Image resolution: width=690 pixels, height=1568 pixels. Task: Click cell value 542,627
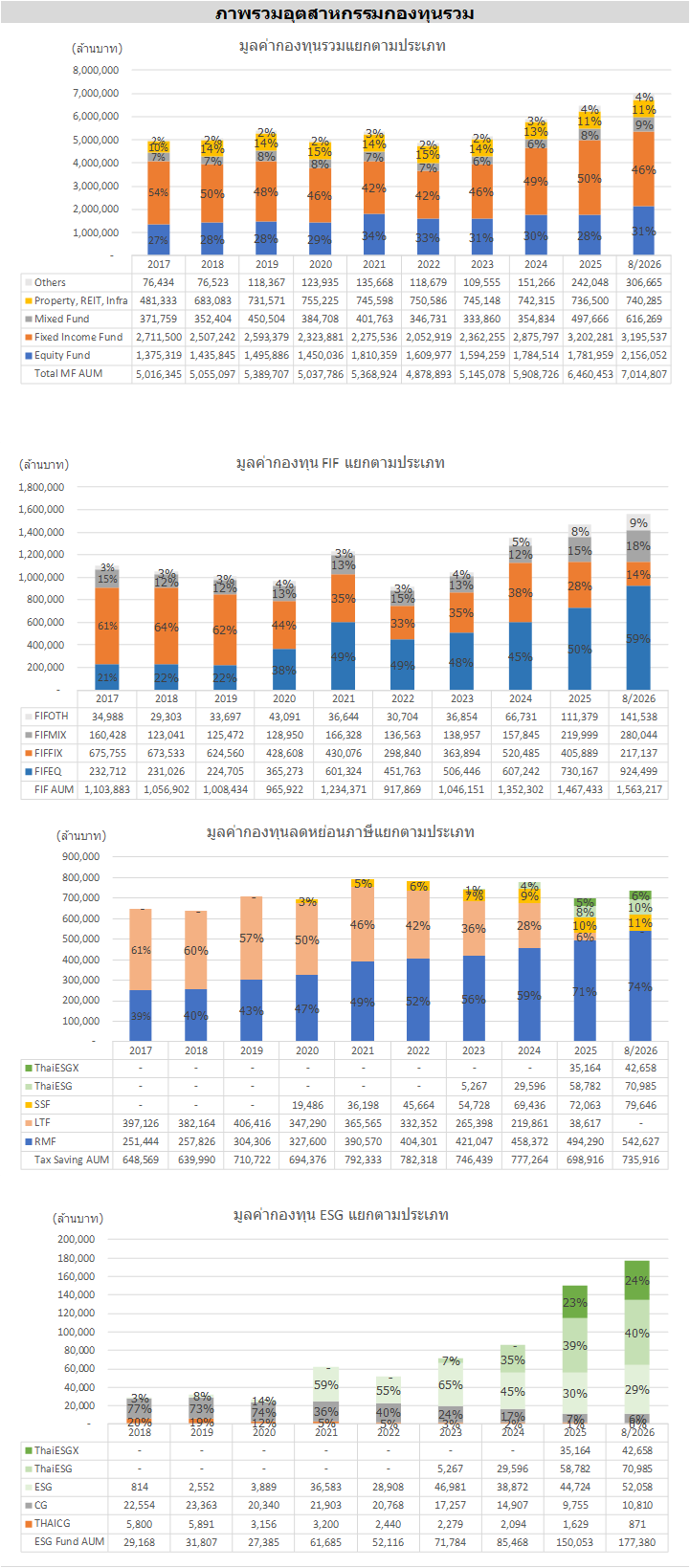[x=641, y=1142]
